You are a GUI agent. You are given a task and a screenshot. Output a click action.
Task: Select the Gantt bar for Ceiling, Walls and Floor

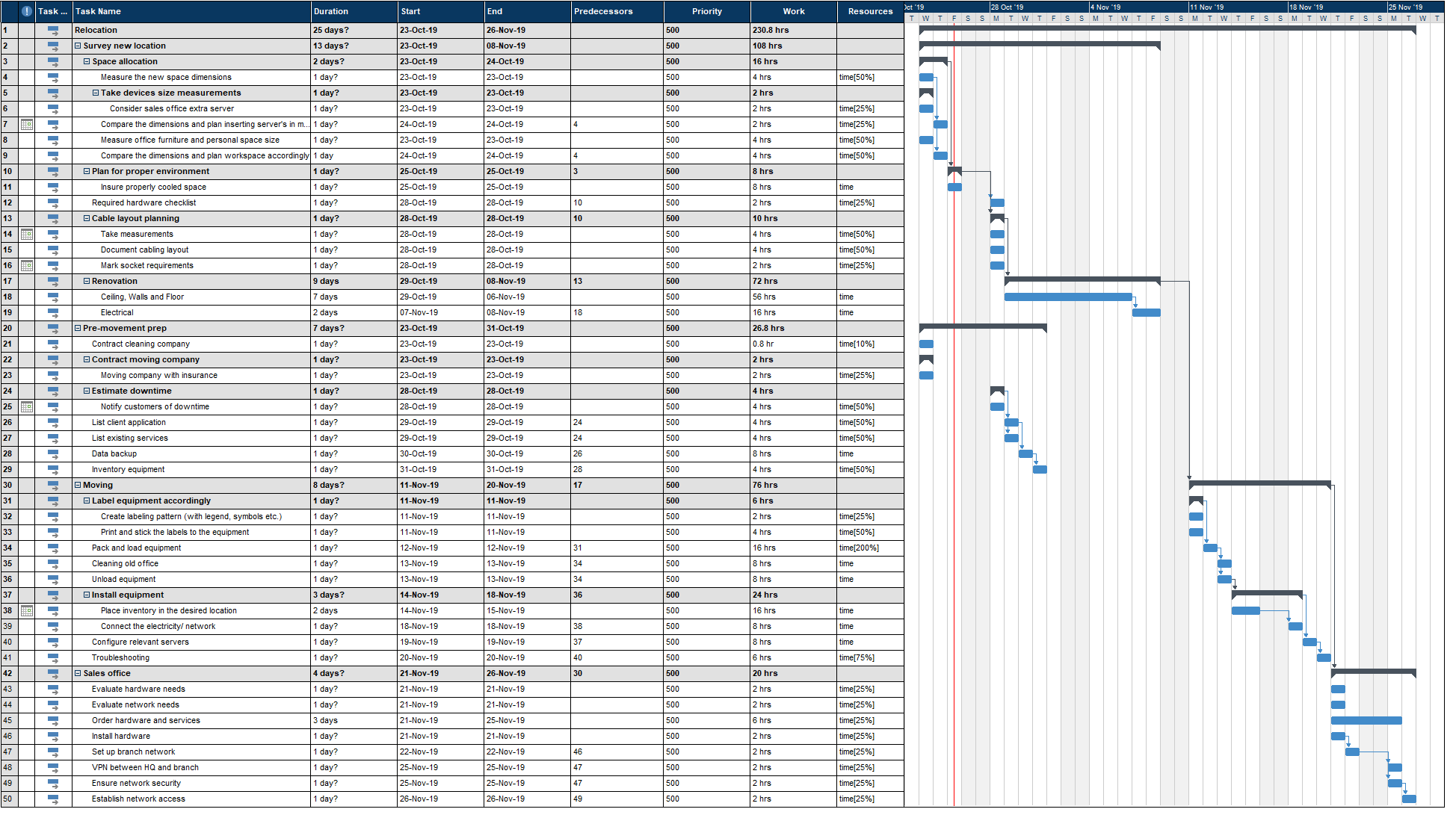tap(1069, 297)
